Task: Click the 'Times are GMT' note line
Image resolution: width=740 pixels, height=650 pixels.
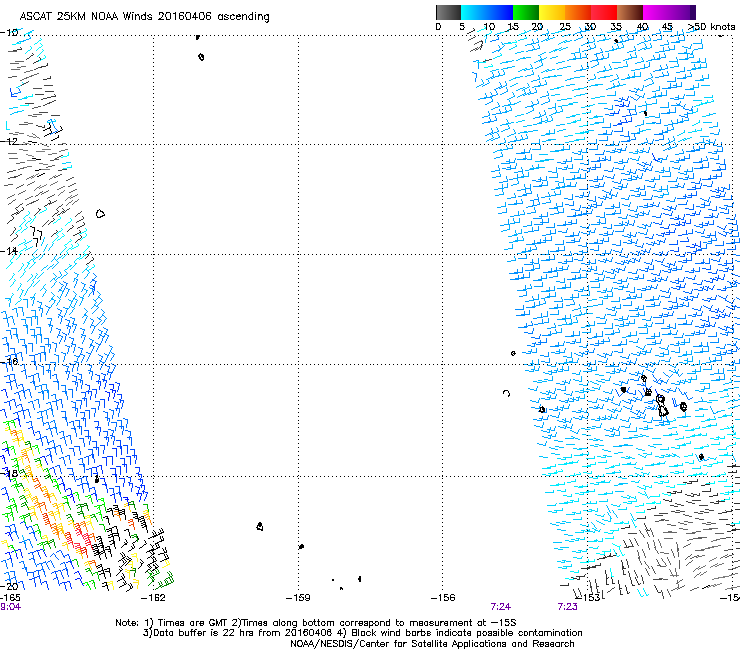Action: [316, 623]
